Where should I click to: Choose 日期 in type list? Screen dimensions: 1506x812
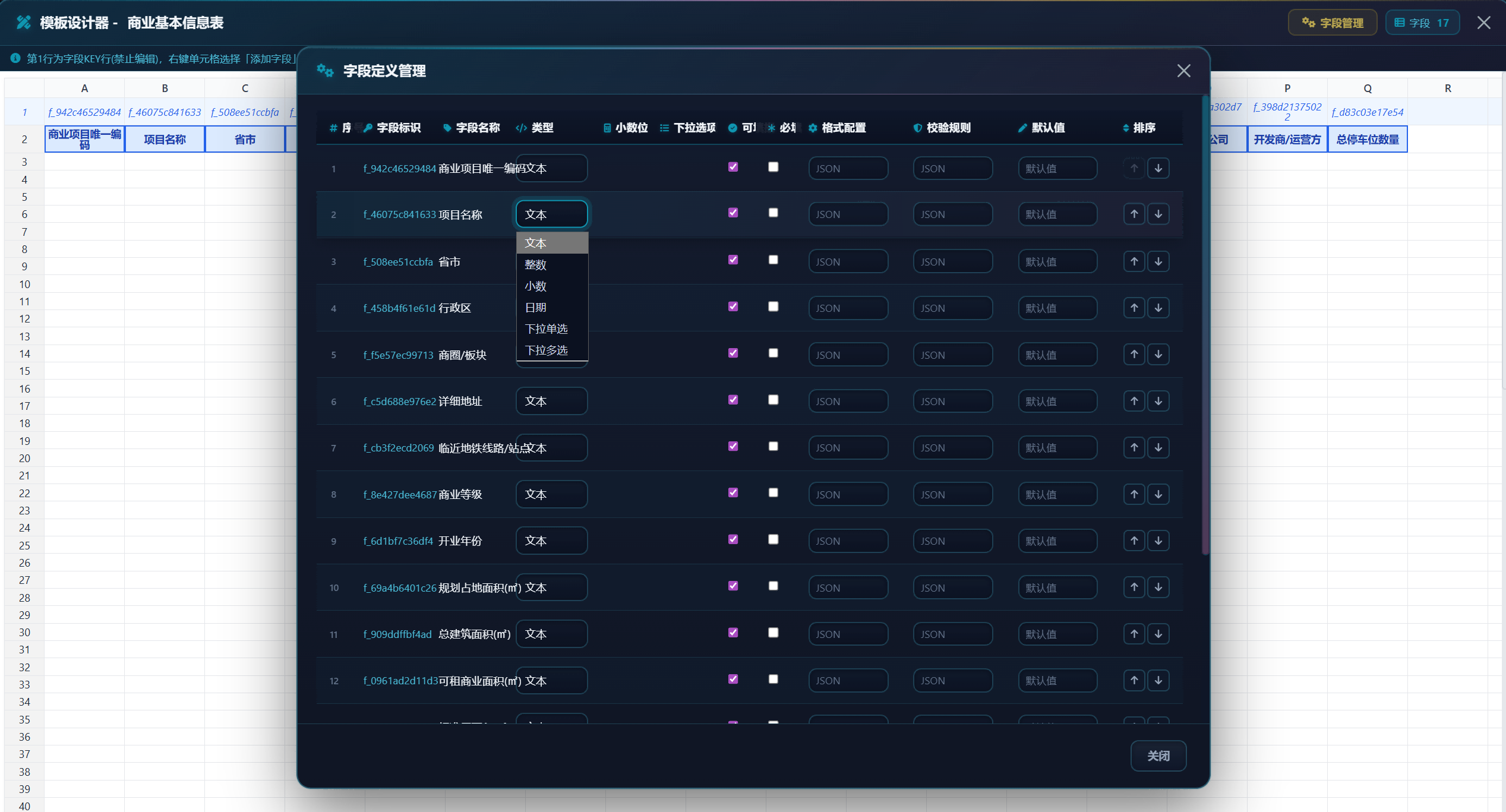[552, 307]
